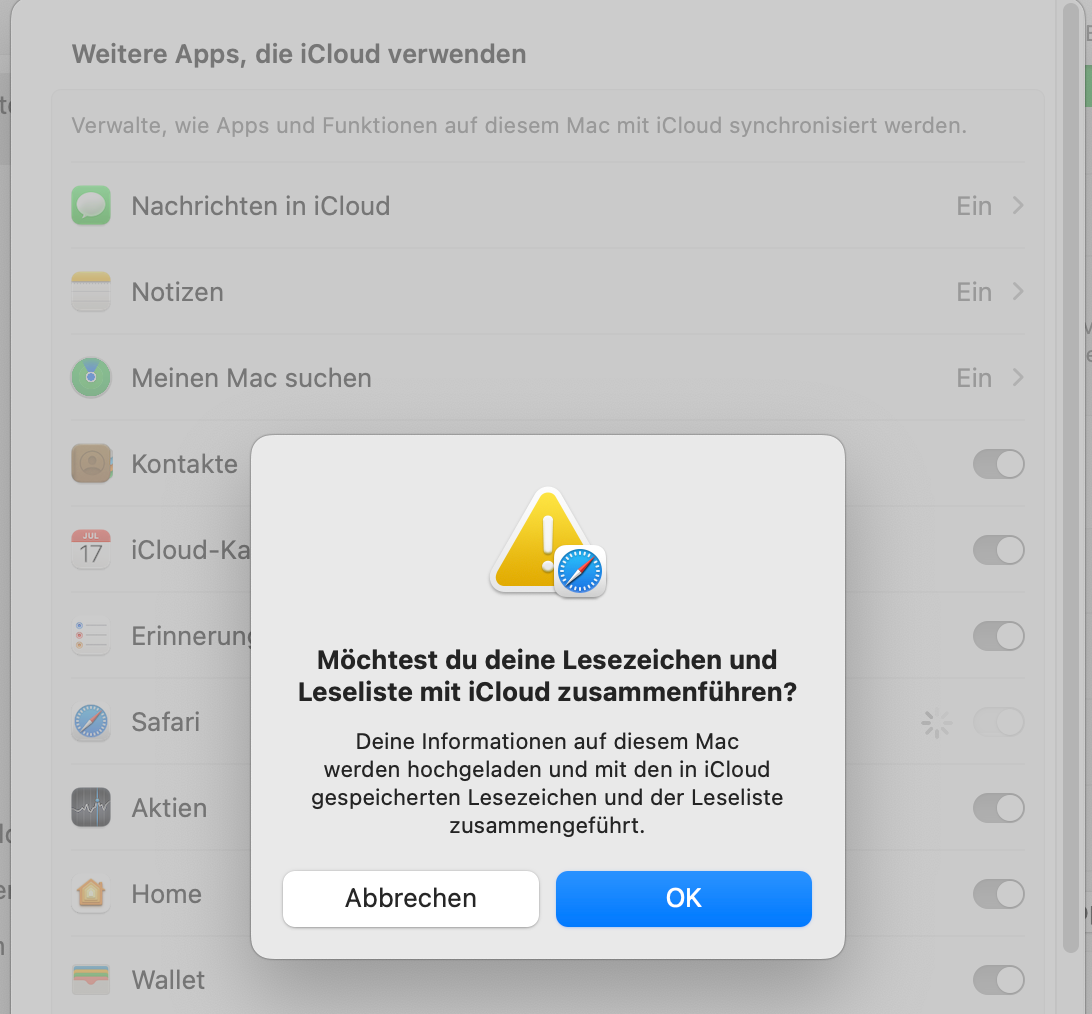Click the Erinnerungen app icon
The height and width of the screenshot is (1014, 1092).
[x=91, y=636]
